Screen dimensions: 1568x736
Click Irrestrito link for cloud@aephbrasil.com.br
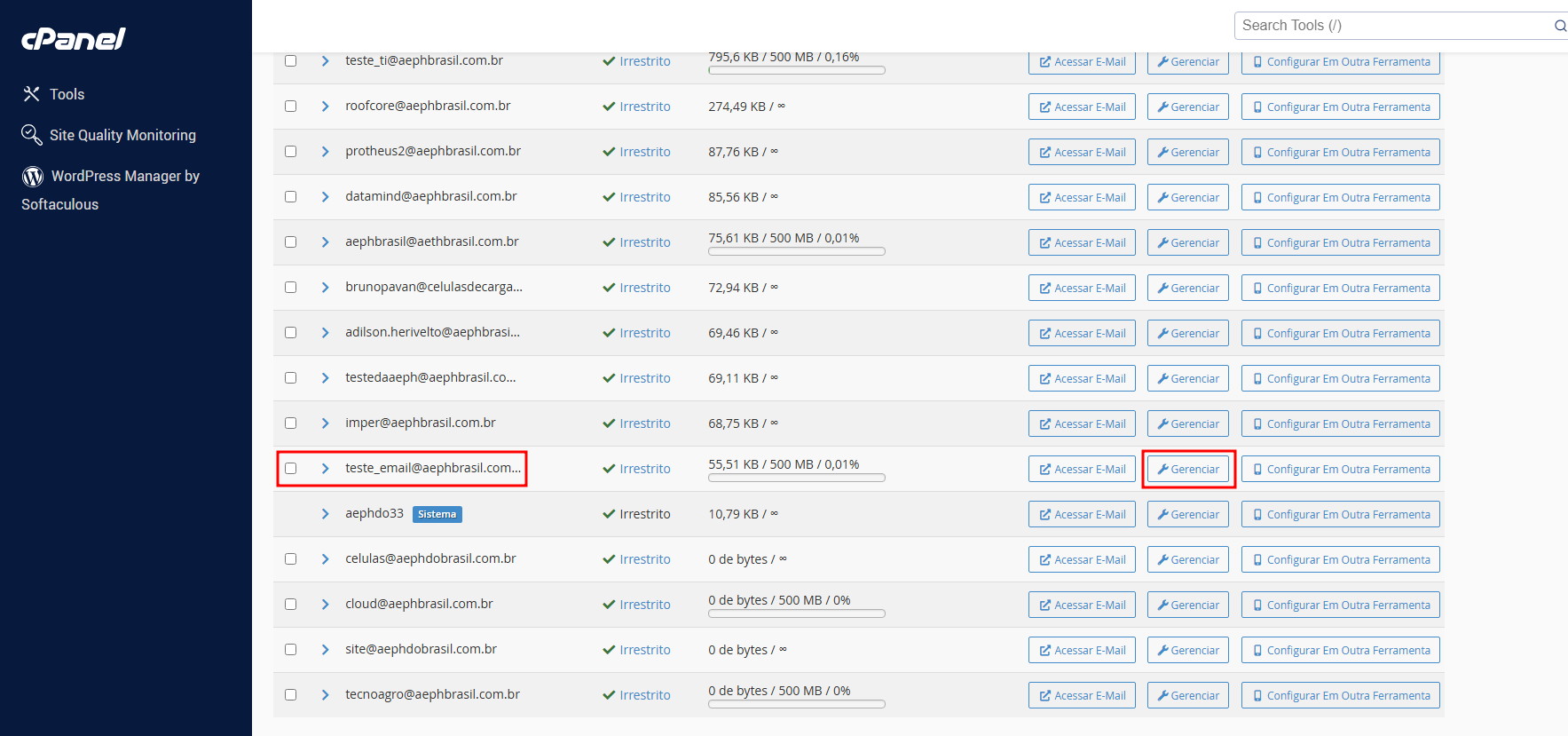click(645, 605)
